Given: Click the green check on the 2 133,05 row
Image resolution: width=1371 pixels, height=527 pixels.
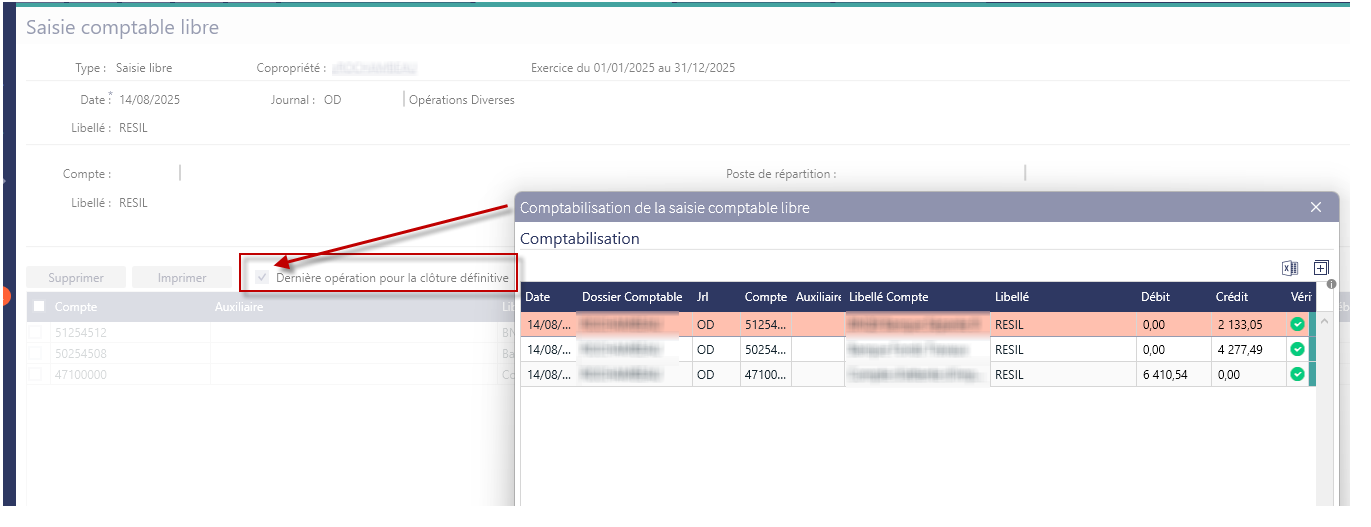Looking at the screenshot, I should (1297, 324).
